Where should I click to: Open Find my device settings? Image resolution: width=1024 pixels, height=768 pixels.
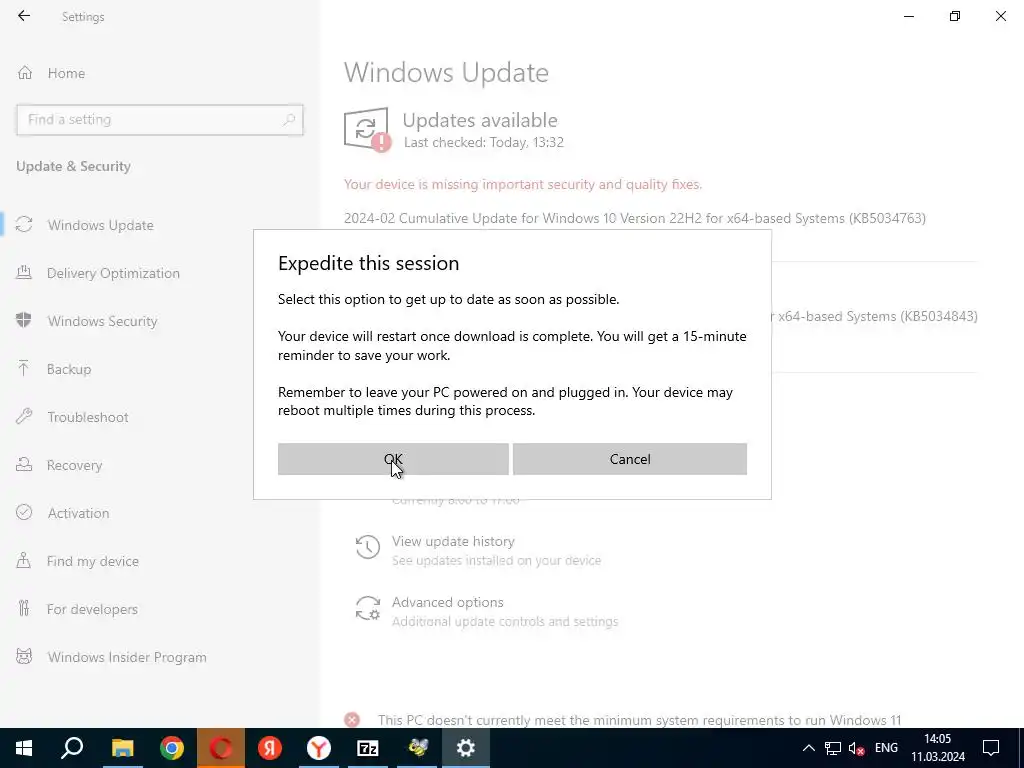[x=93, y=561]
